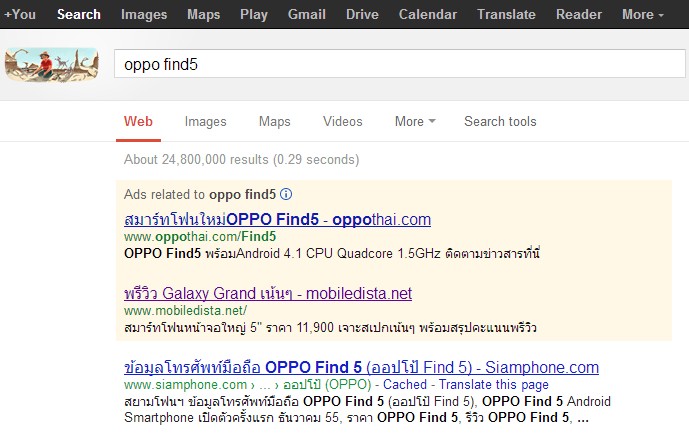Screen dimensions: 689x447
Task: Open the ads info circle icon
Action: [286, 194]
